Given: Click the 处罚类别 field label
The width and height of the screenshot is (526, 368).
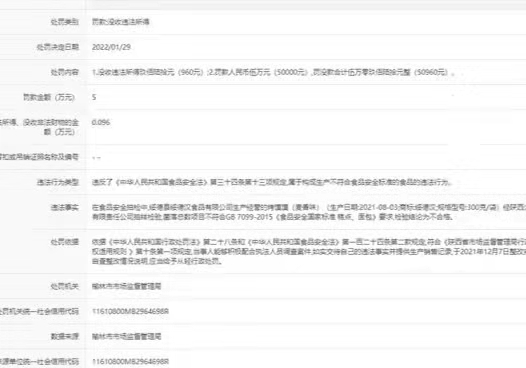Looking at the screenshot, I should [65, 22].
